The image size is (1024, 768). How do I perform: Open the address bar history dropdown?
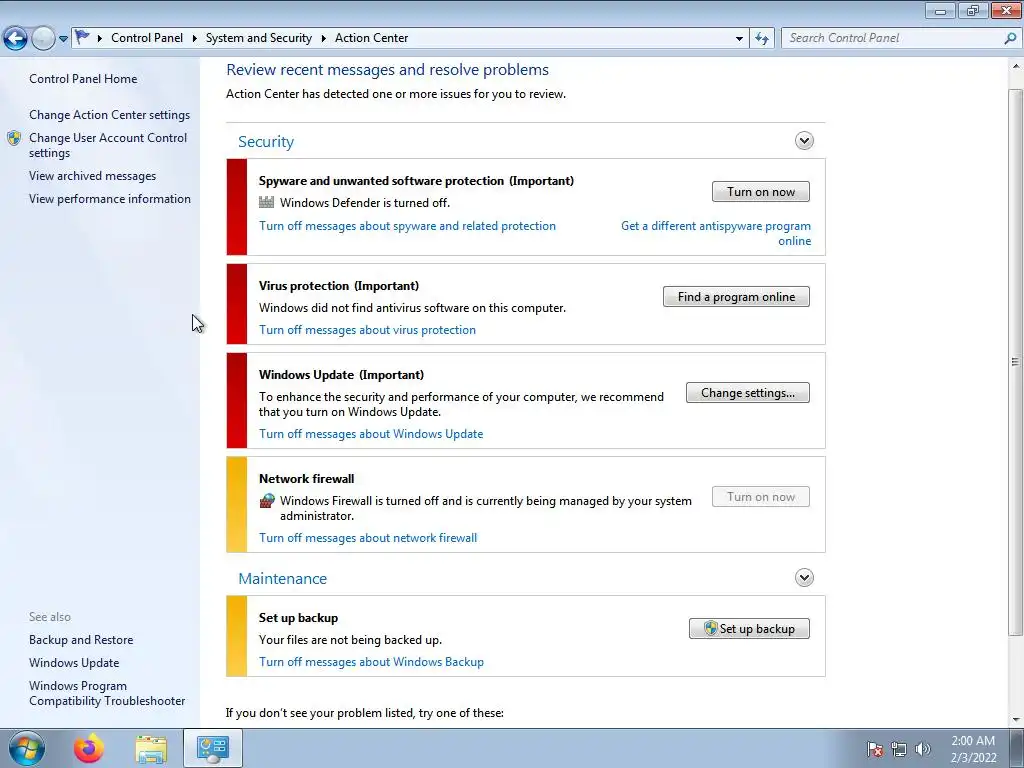tap(739, 39)
